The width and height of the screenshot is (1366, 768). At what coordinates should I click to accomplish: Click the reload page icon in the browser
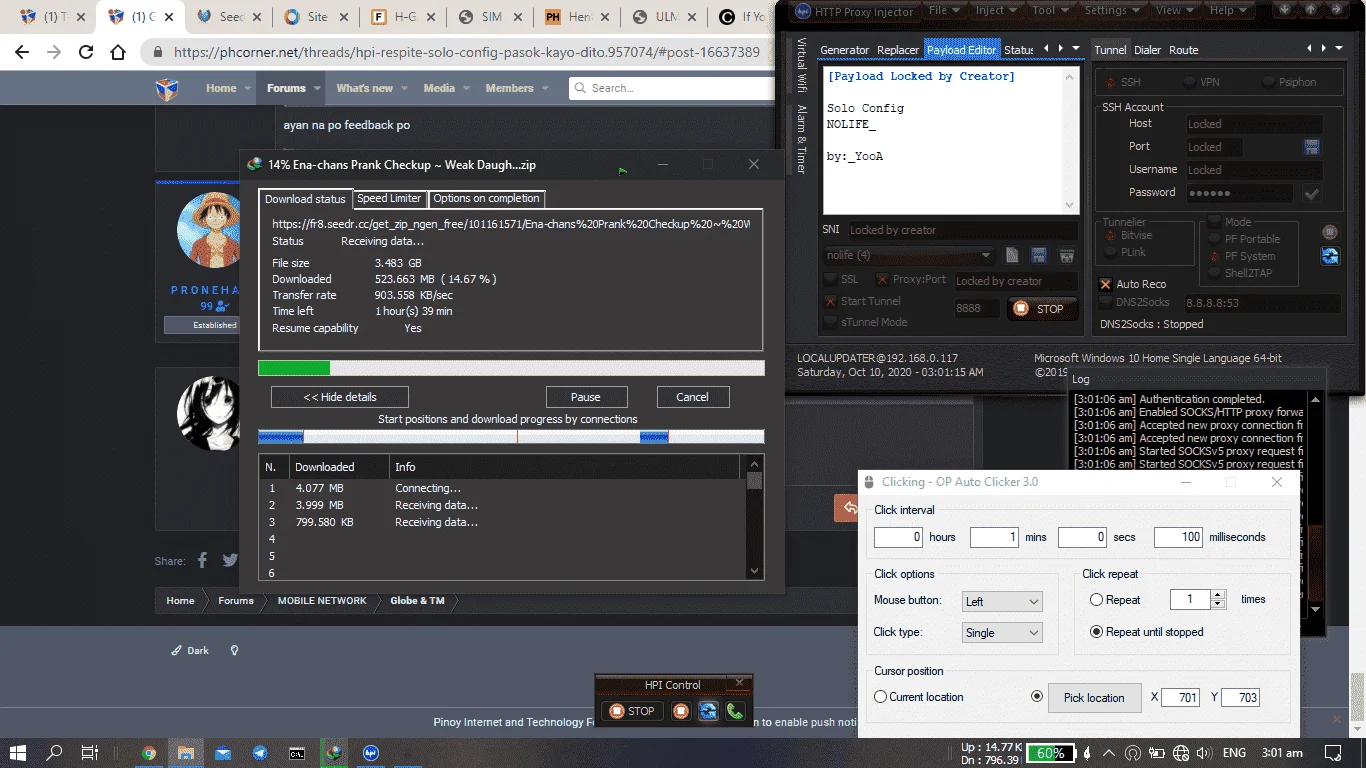click(x=86, y=52)
